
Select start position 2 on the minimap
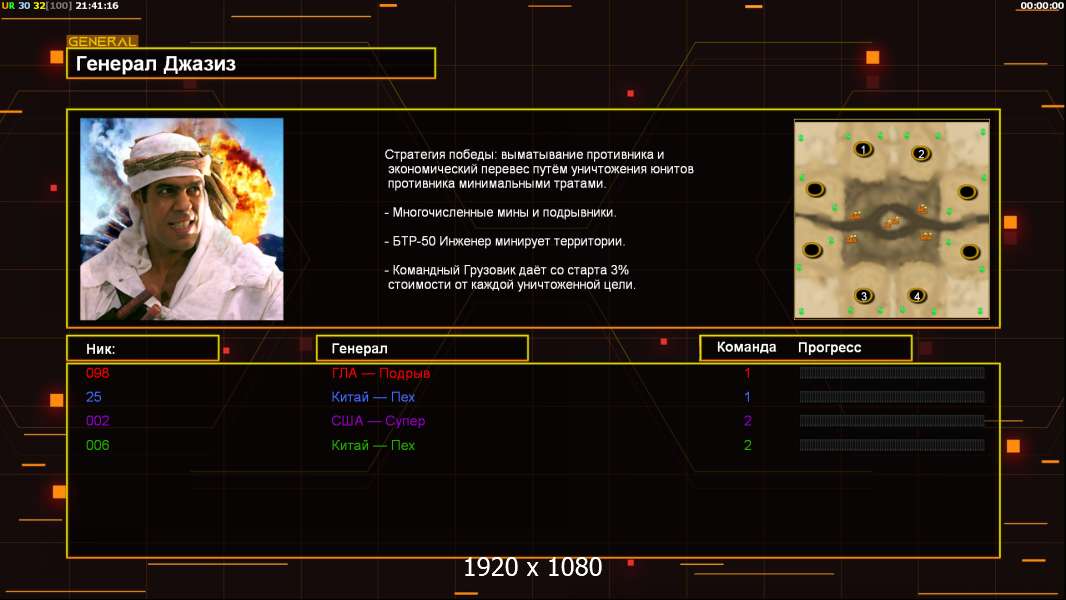pyautogui.click(x=921, y=154)
